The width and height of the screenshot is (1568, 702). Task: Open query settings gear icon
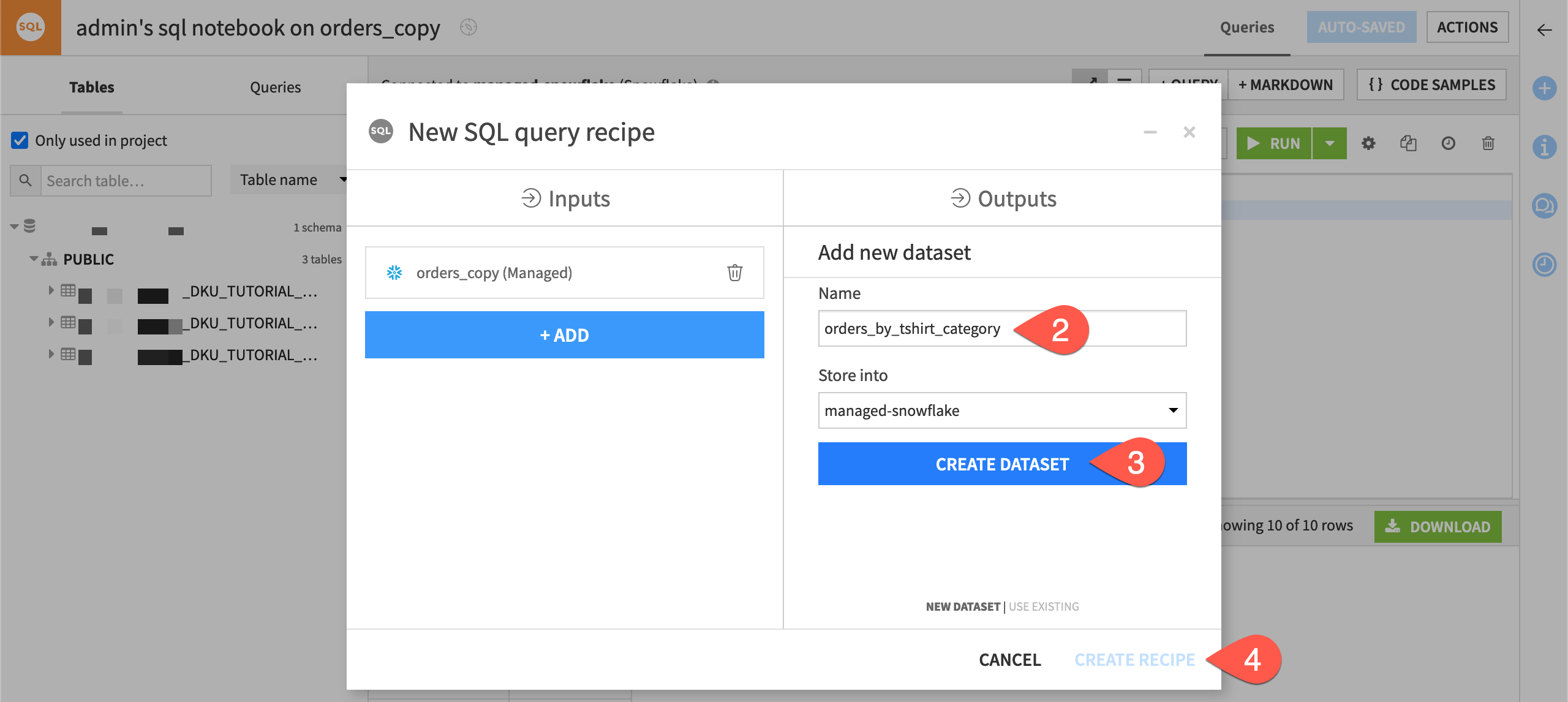click(x=1368, y=143)
